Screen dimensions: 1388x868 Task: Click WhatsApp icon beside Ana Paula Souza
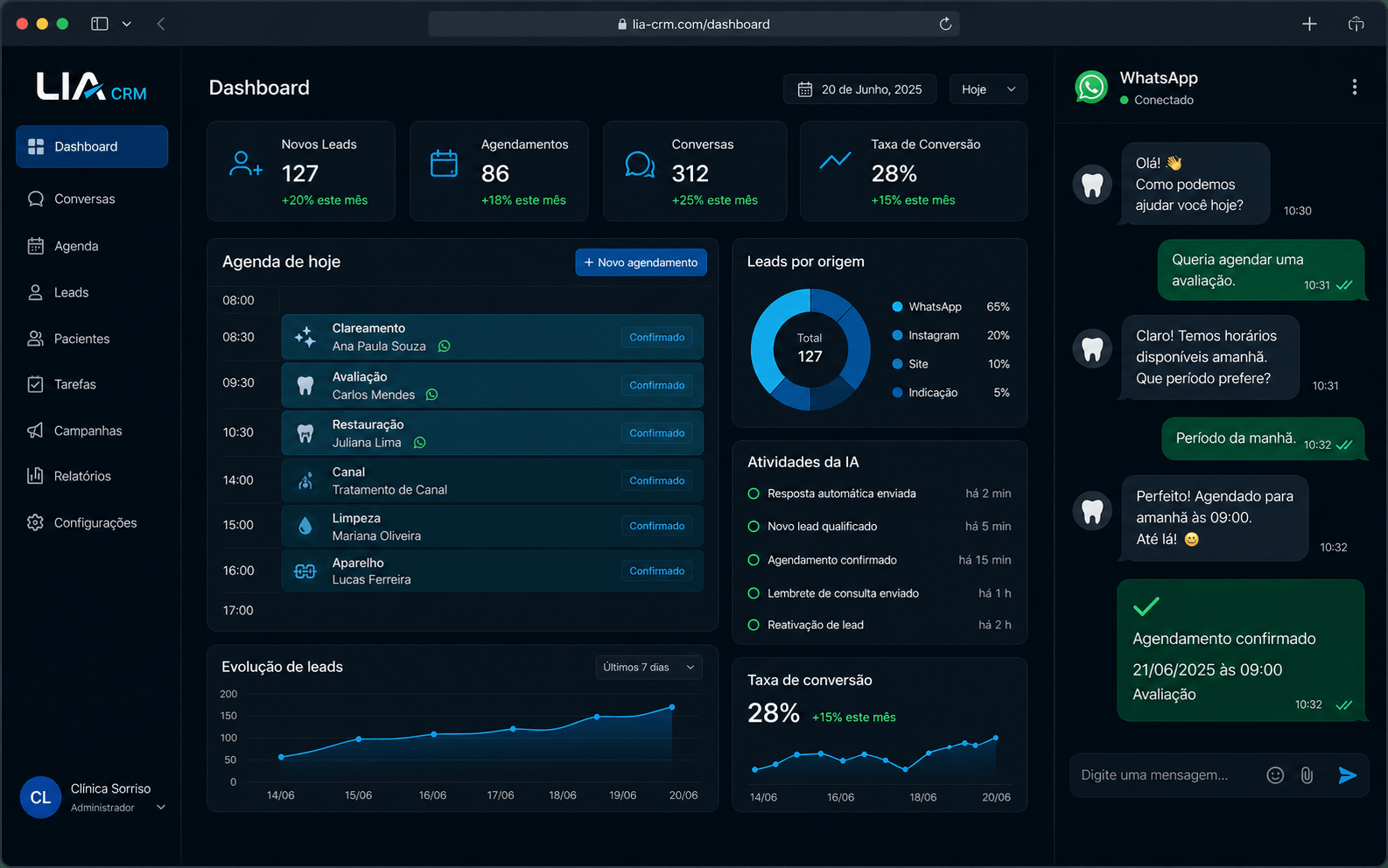(x=445, y=346)
